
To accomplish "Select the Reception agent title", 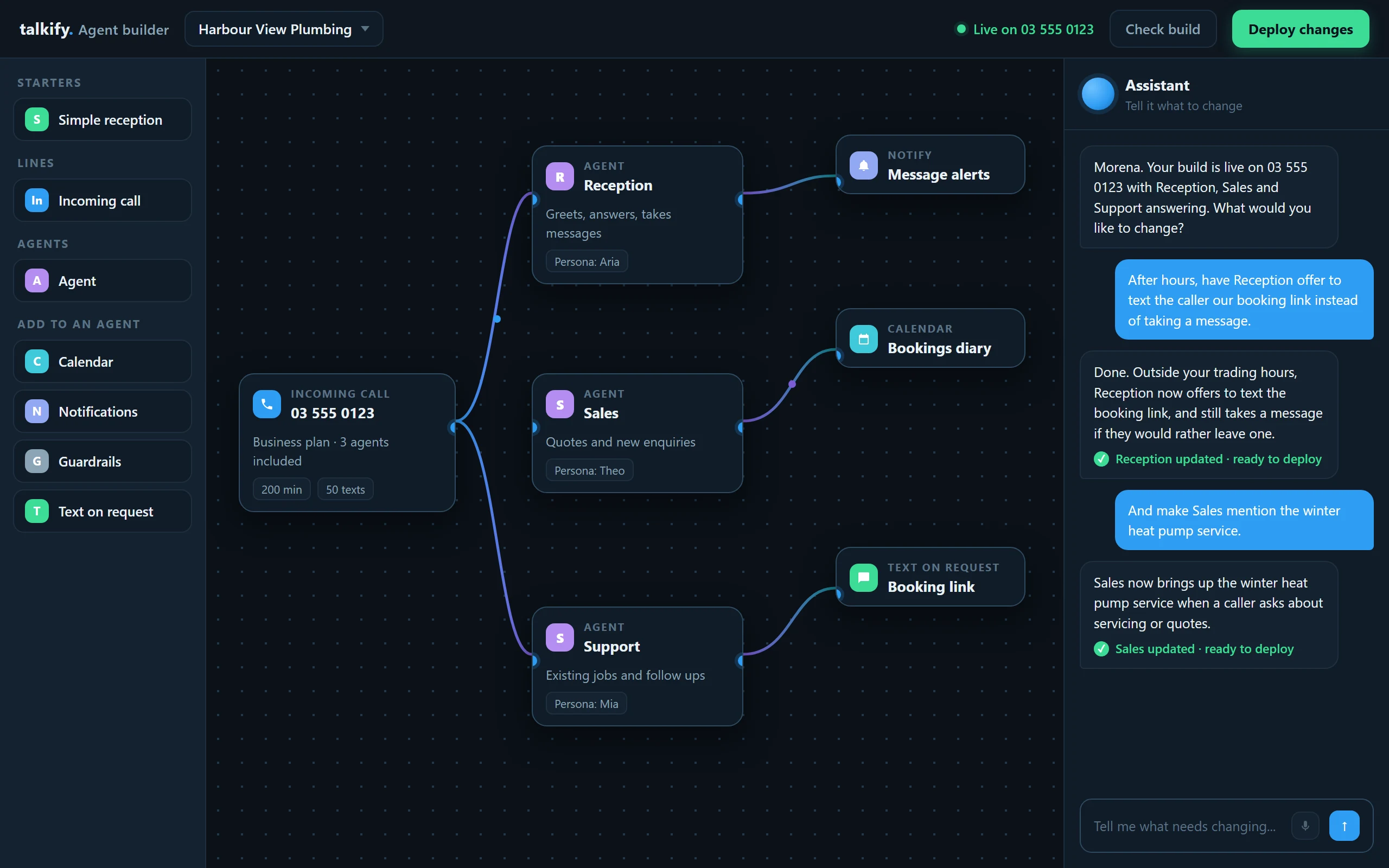I will [618, 186].
